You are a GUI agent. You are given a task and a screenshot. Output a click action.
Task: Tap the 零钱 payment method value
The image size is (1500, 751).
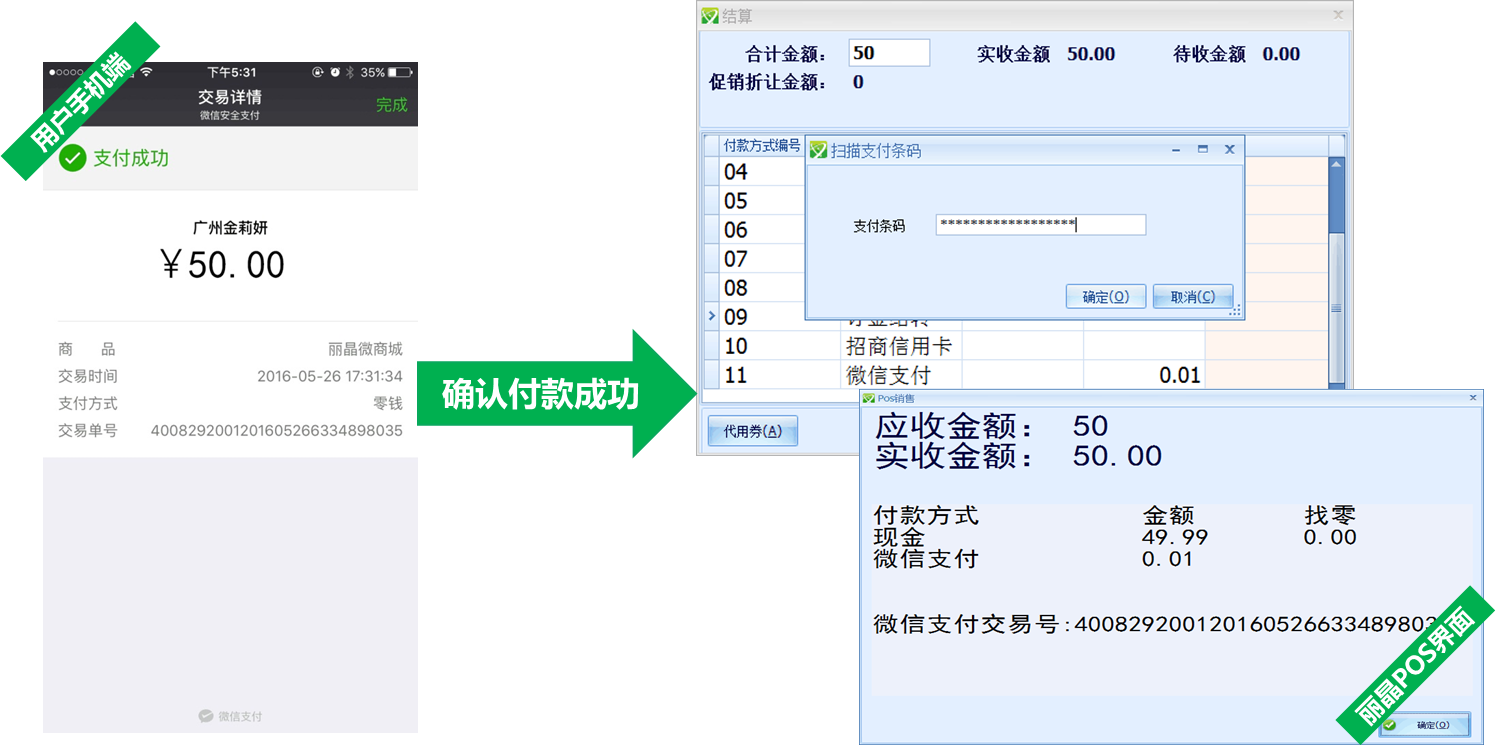coord(388,404)
